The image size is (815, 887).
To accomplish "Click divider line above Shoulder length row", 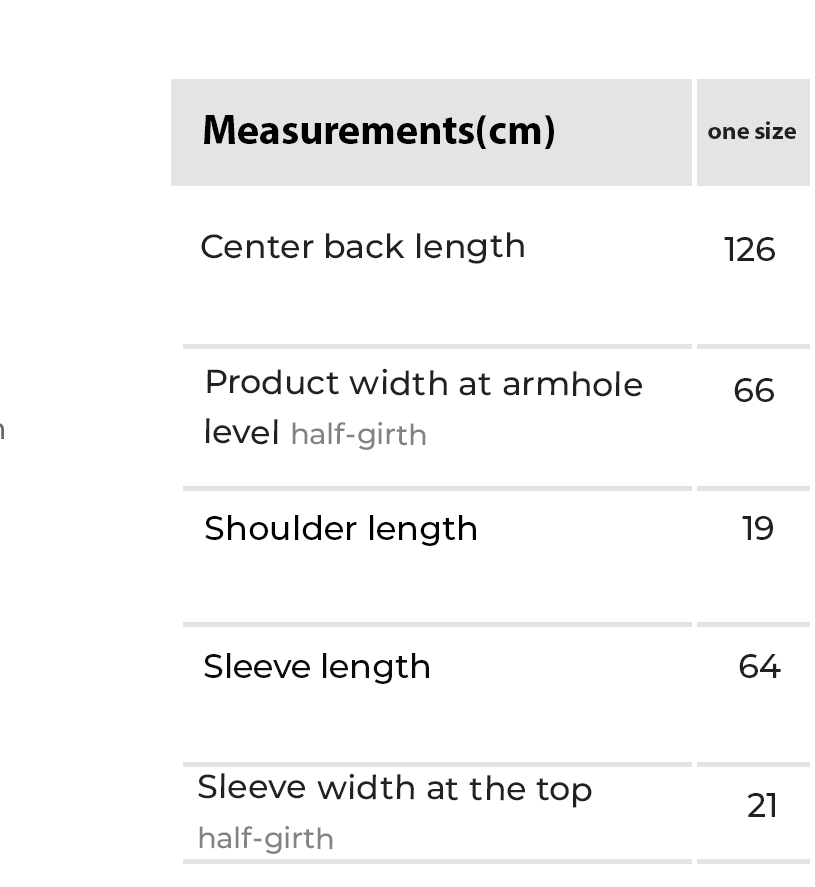I will pyautogui.click(x=437, y=489).
